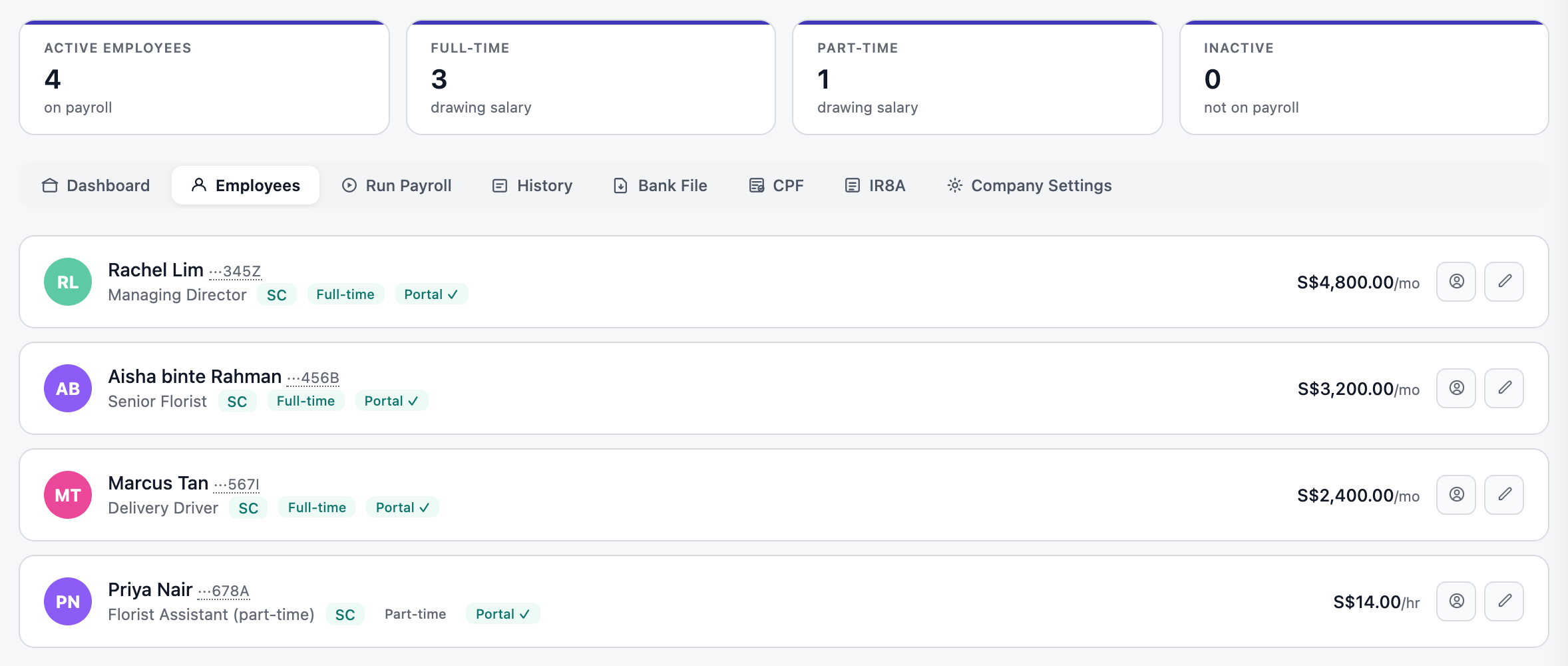1568x666 pixels.
Task: Select the CPF tab
Action: tap(776, 185)
